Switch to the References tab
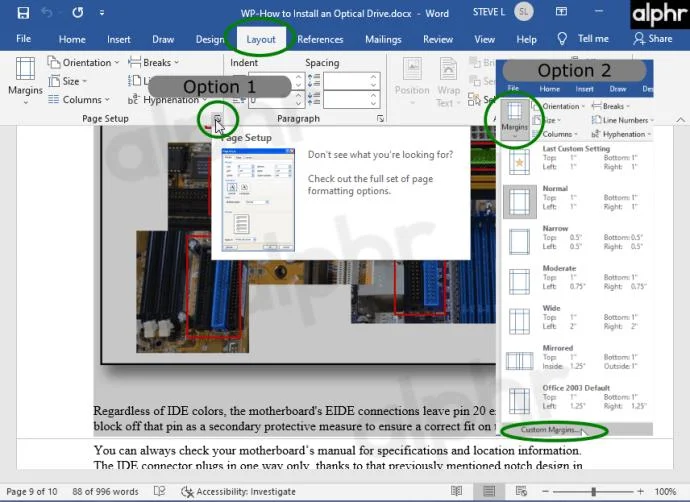 (320, 39)
